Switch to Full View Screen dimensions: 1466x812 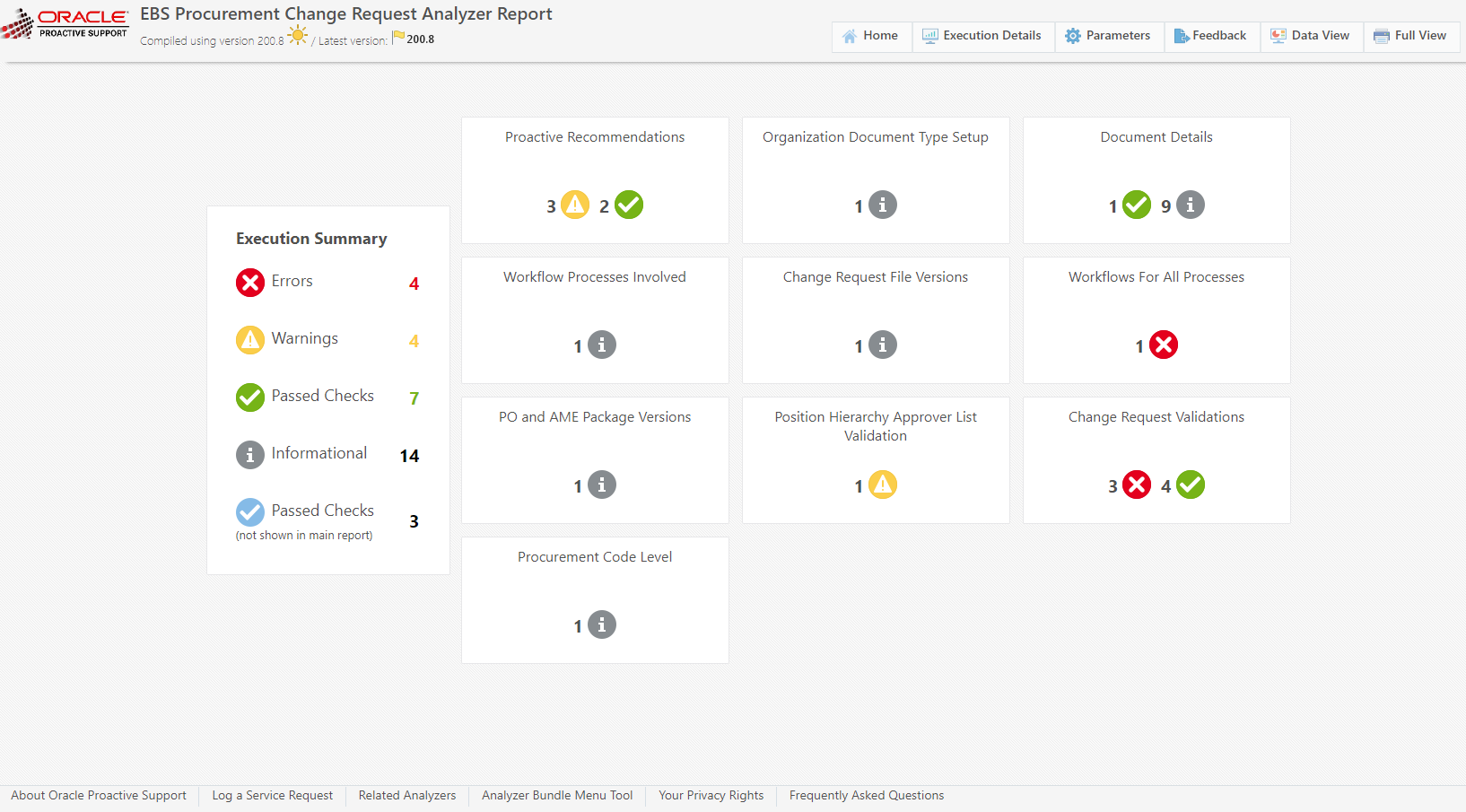pos(1410,36)
